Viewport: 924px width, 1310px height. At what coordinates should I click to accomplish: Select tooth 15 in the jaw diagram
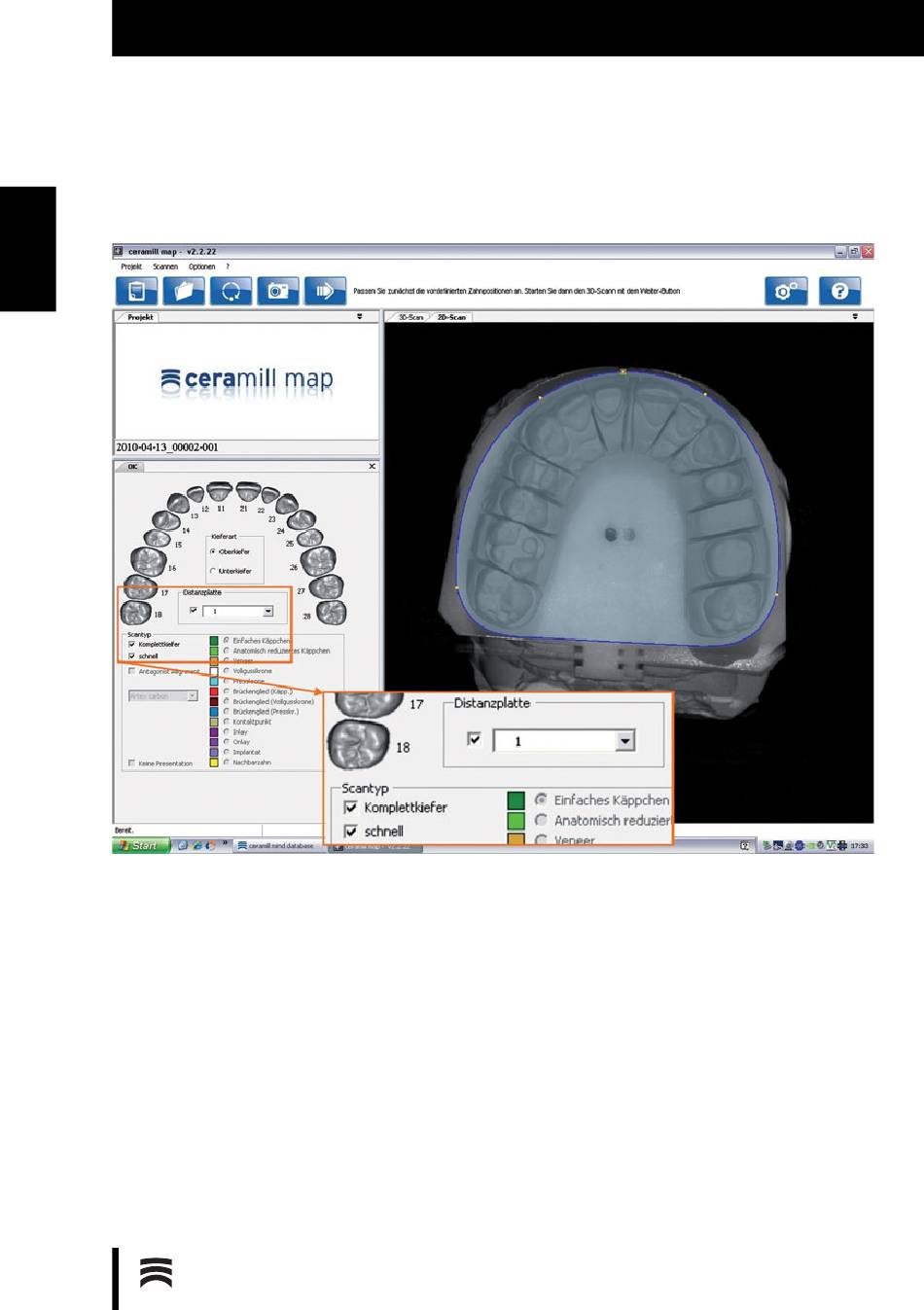click(157, 538)
